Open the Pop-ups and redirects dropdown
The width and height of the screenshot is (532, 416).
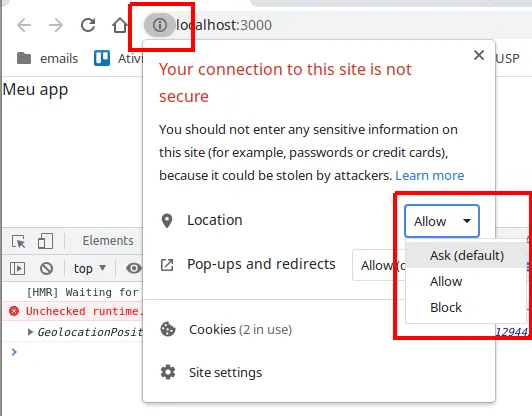(379, 265)
